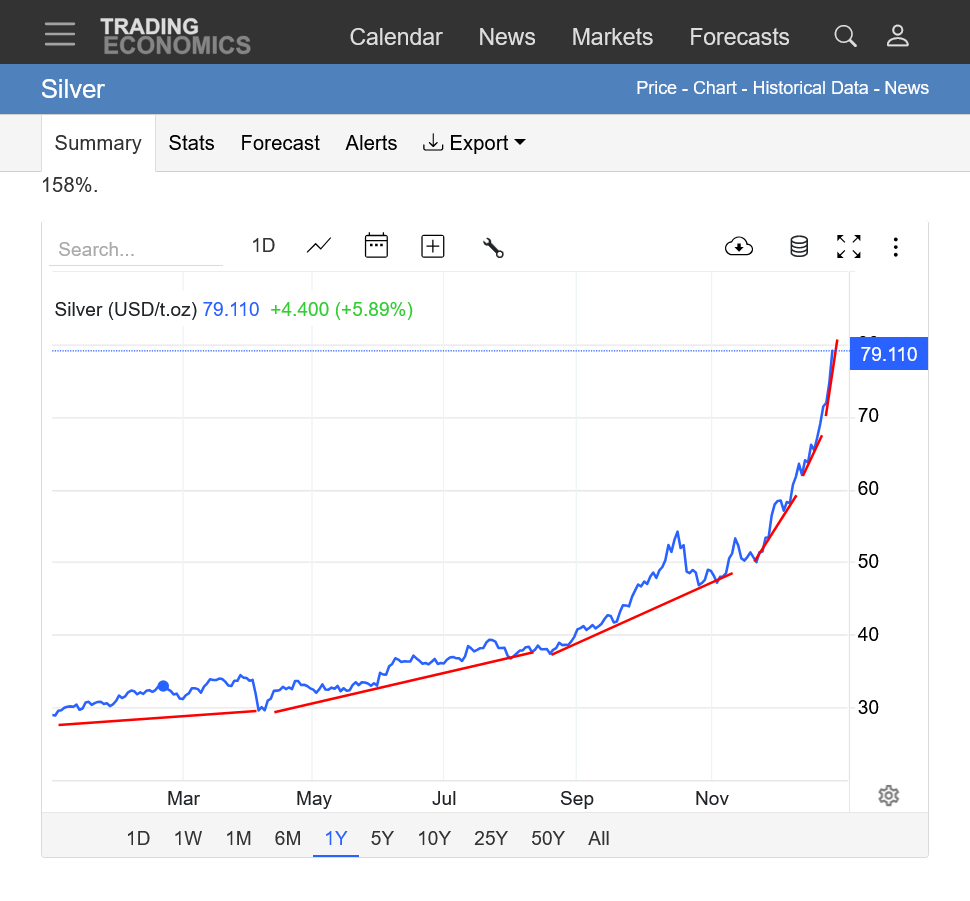The image size is (970, 901).
Task: Open the user account profile icon
Action: click(897, 37)
